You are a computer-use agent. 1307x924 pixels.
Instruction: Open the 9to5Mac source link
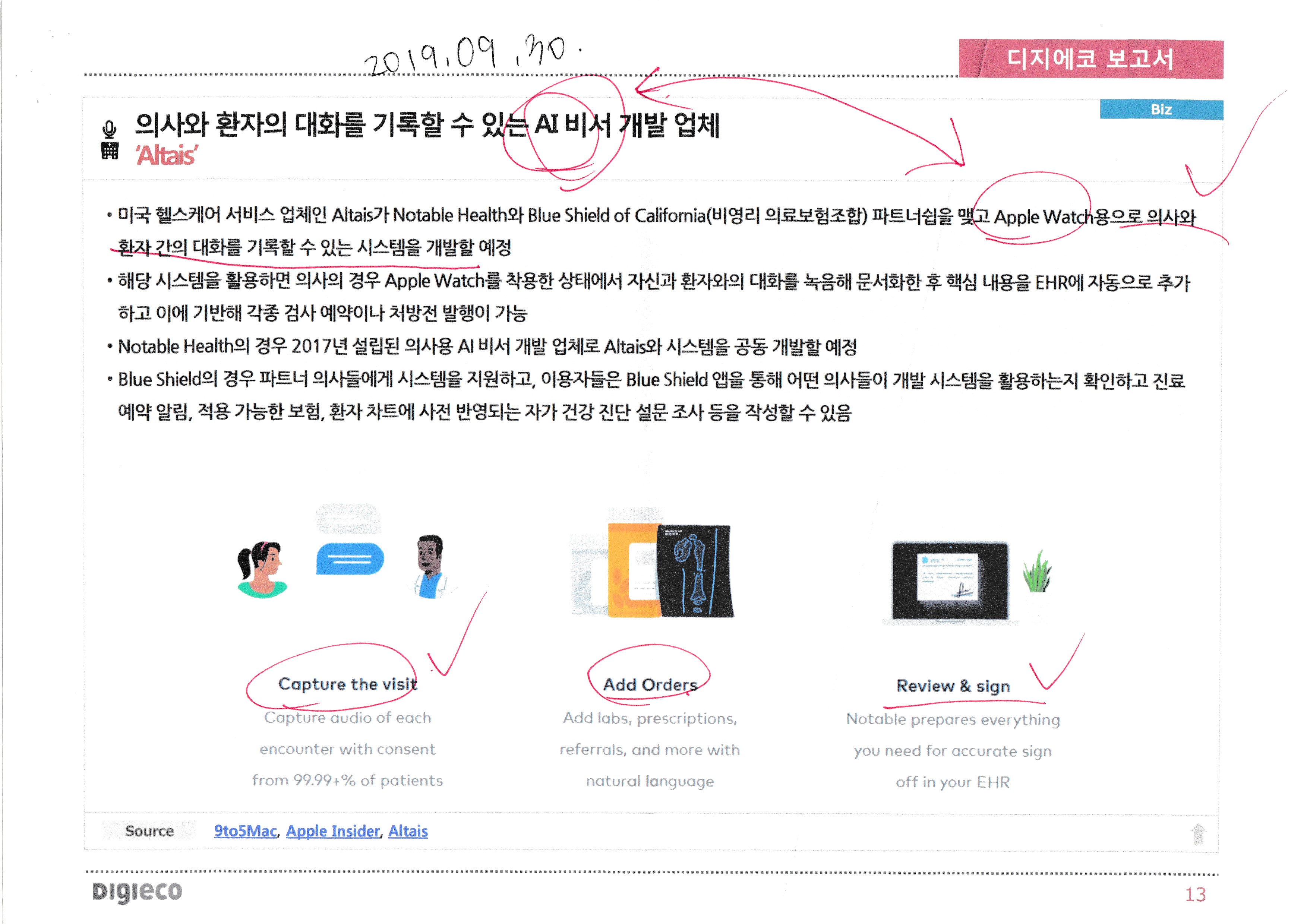245,831
